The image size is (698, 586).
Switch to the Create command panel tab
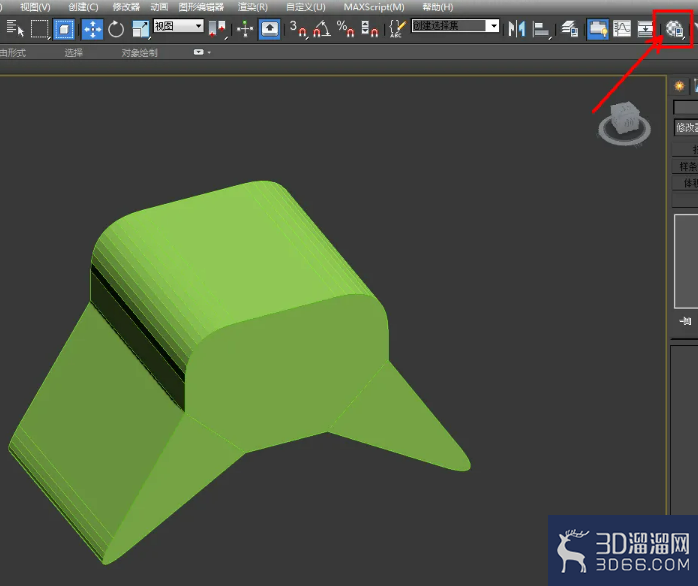click(x=679, y=85)
